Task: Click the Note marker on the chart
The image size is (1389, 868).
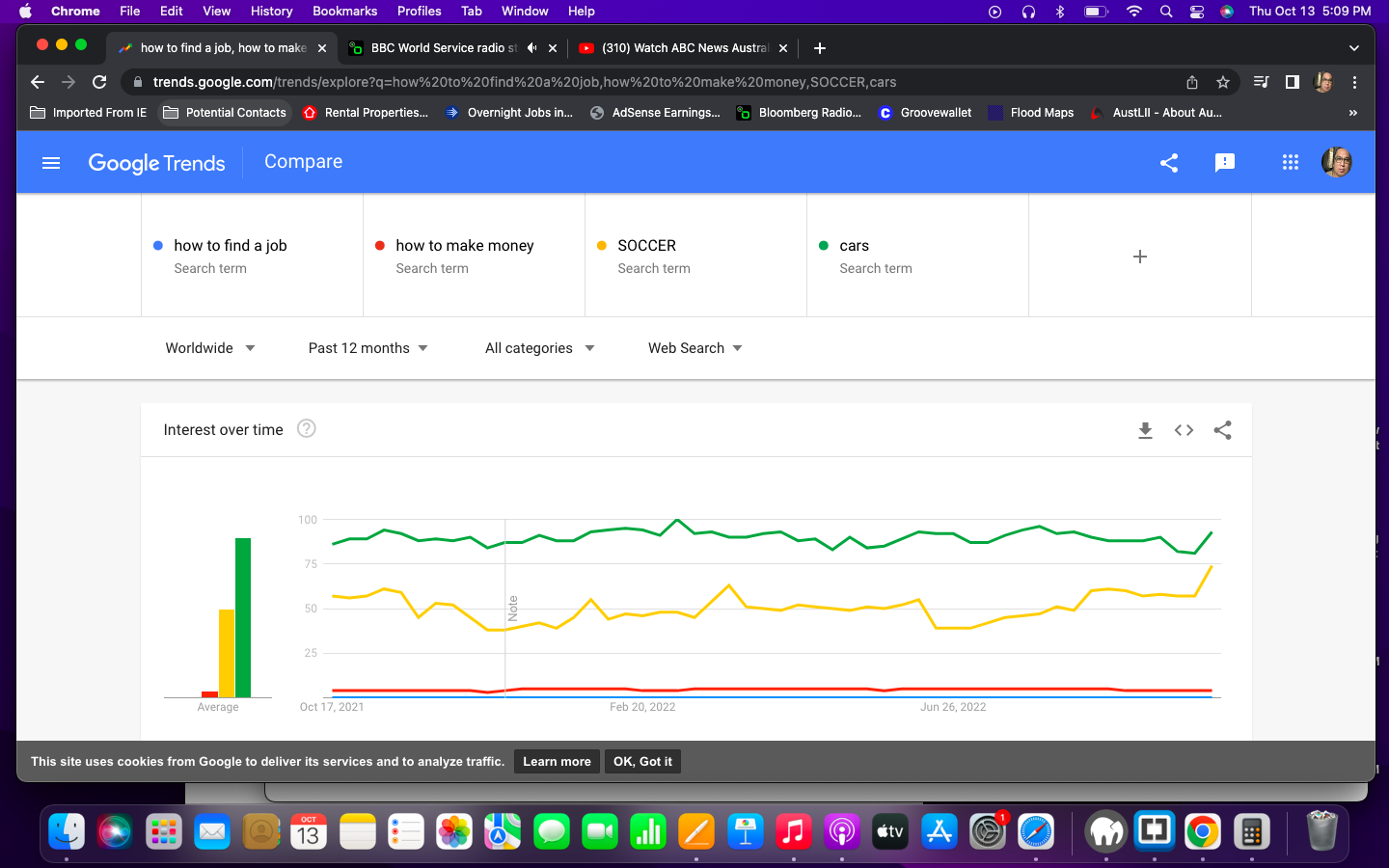Action: pos(513,608)
